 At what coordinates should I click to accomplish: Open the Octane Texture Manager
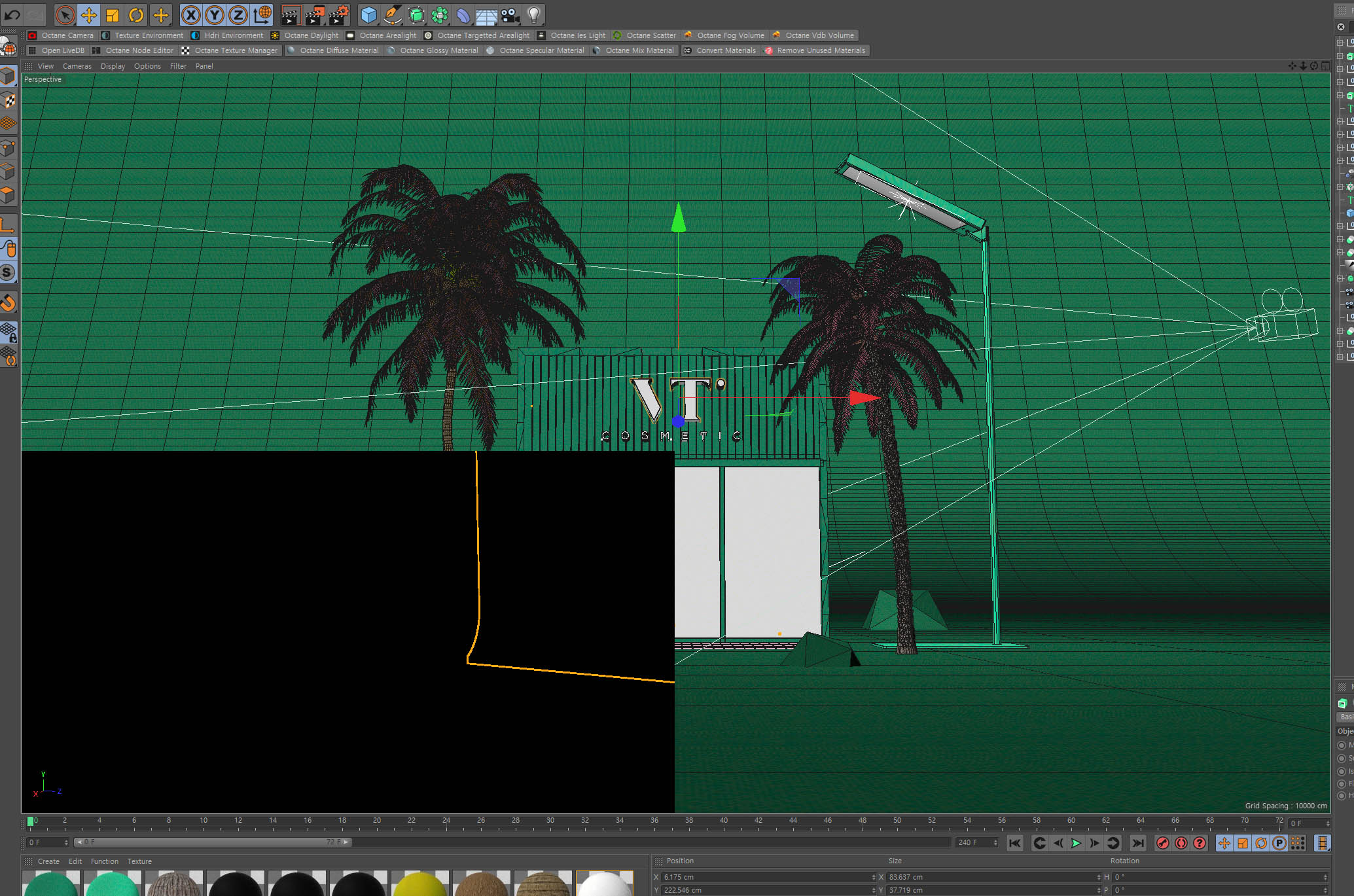[x=230, y=50]
